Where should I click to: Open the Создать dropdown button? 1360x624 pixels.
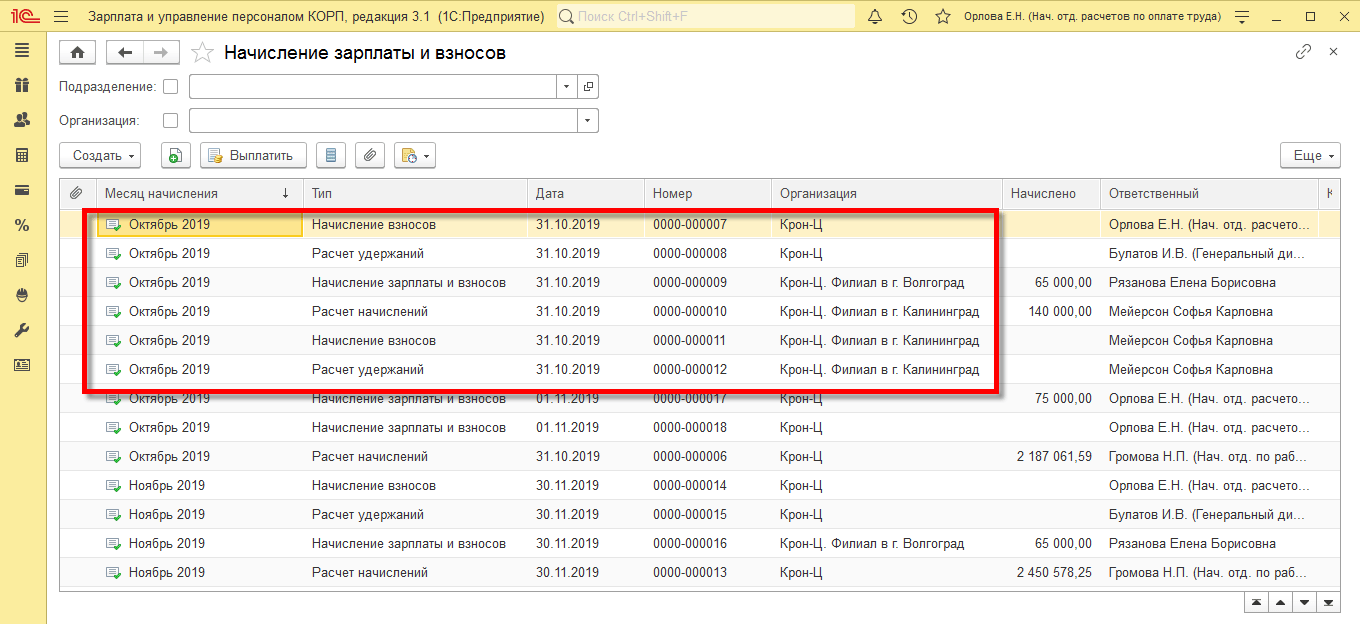[x=100, y=155]
